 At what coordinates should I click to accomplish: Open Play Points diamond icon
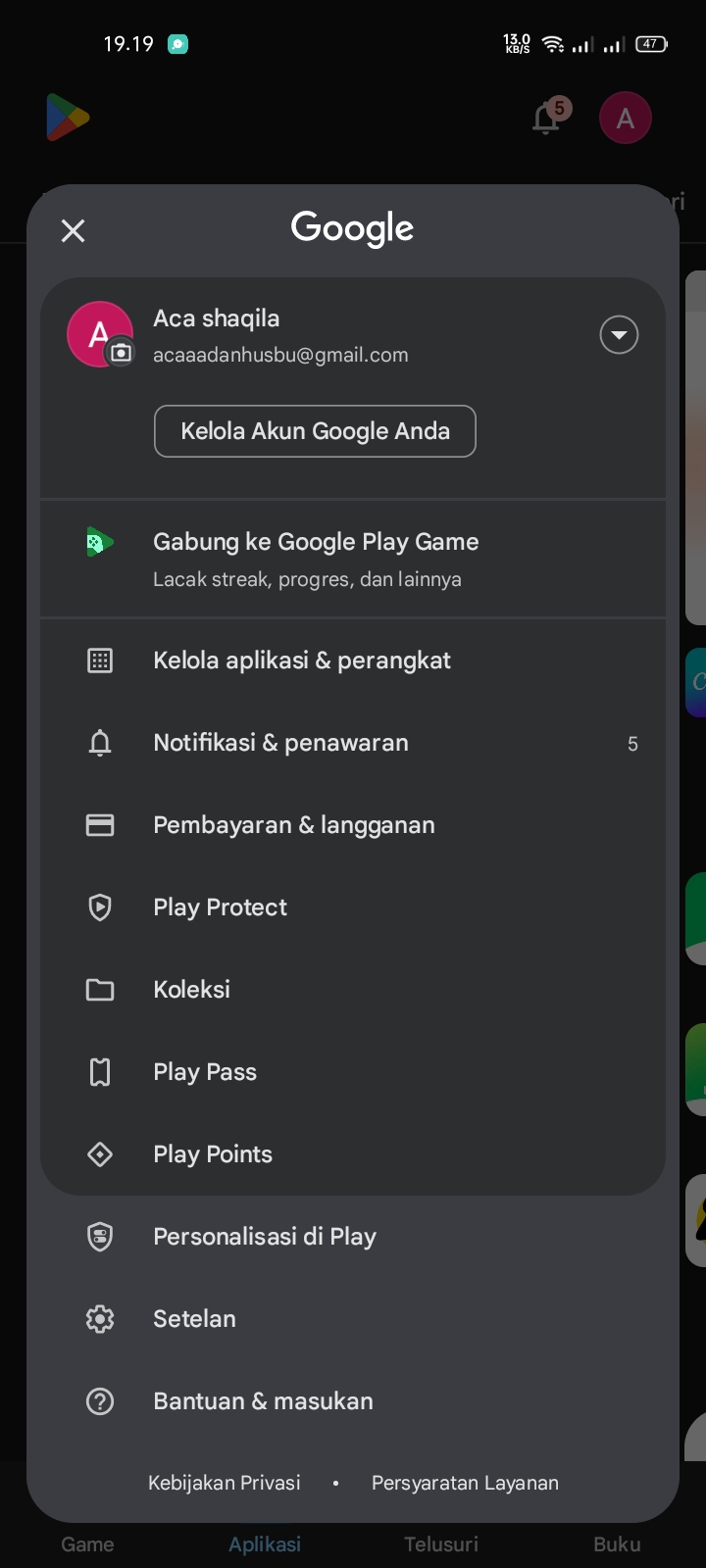(x=100, y=1154)
